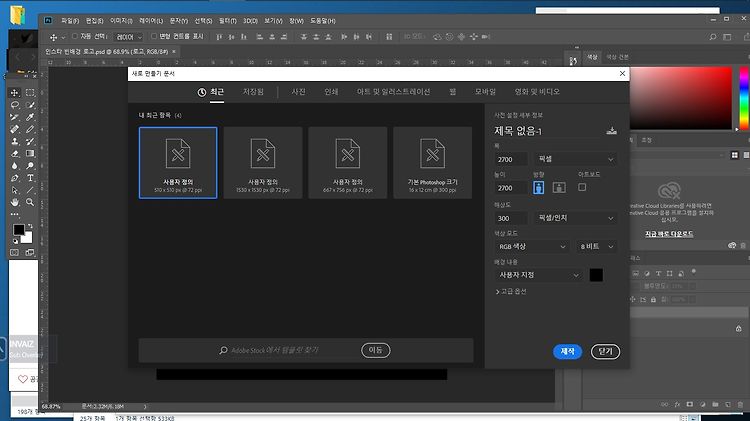Open the width unit dropdown

(575, 159)
